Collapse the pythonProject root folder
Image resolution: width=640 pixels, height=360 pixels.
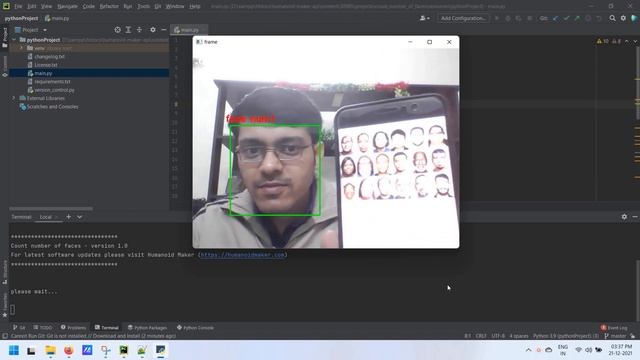14,40
